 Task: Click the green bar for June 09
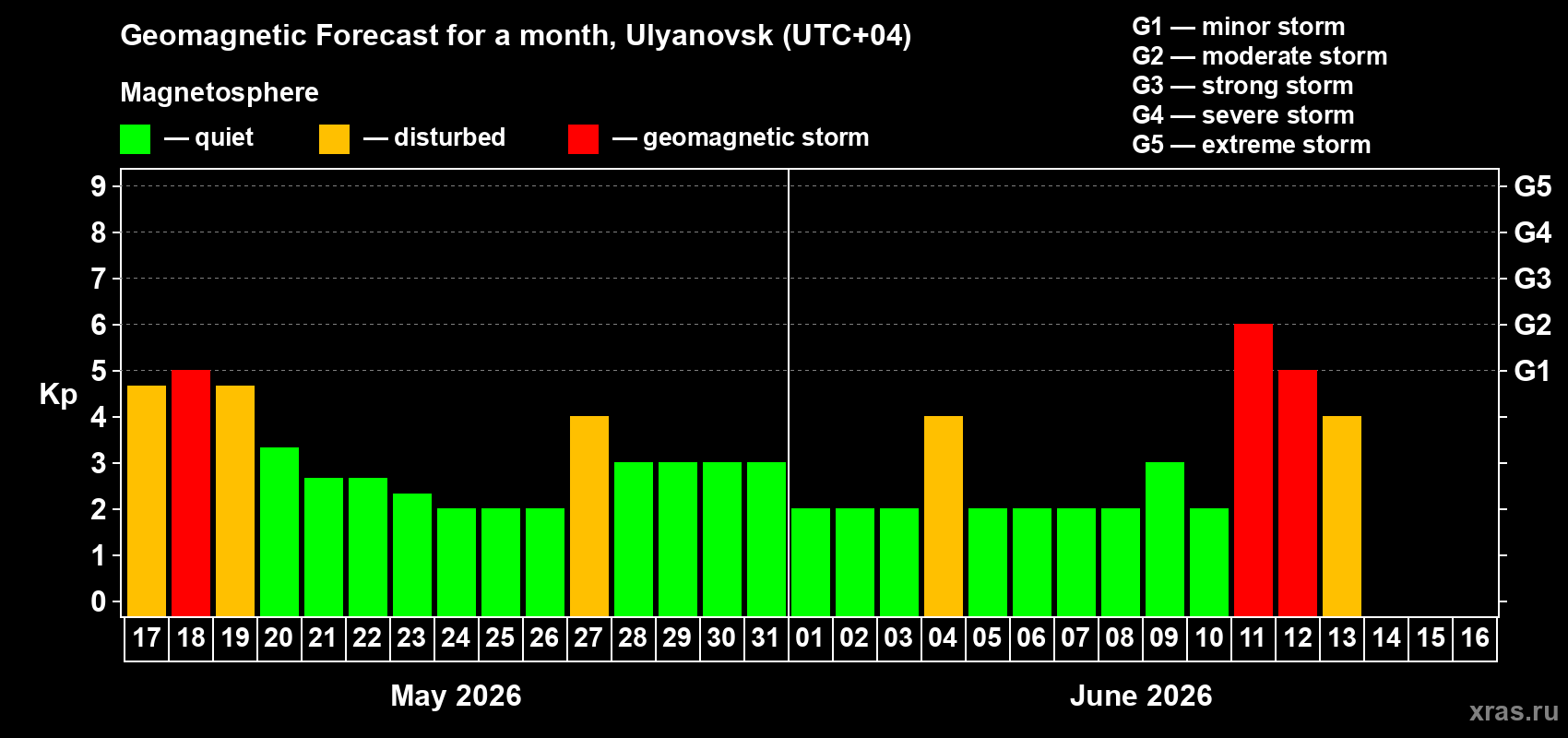coord(1165,540)
